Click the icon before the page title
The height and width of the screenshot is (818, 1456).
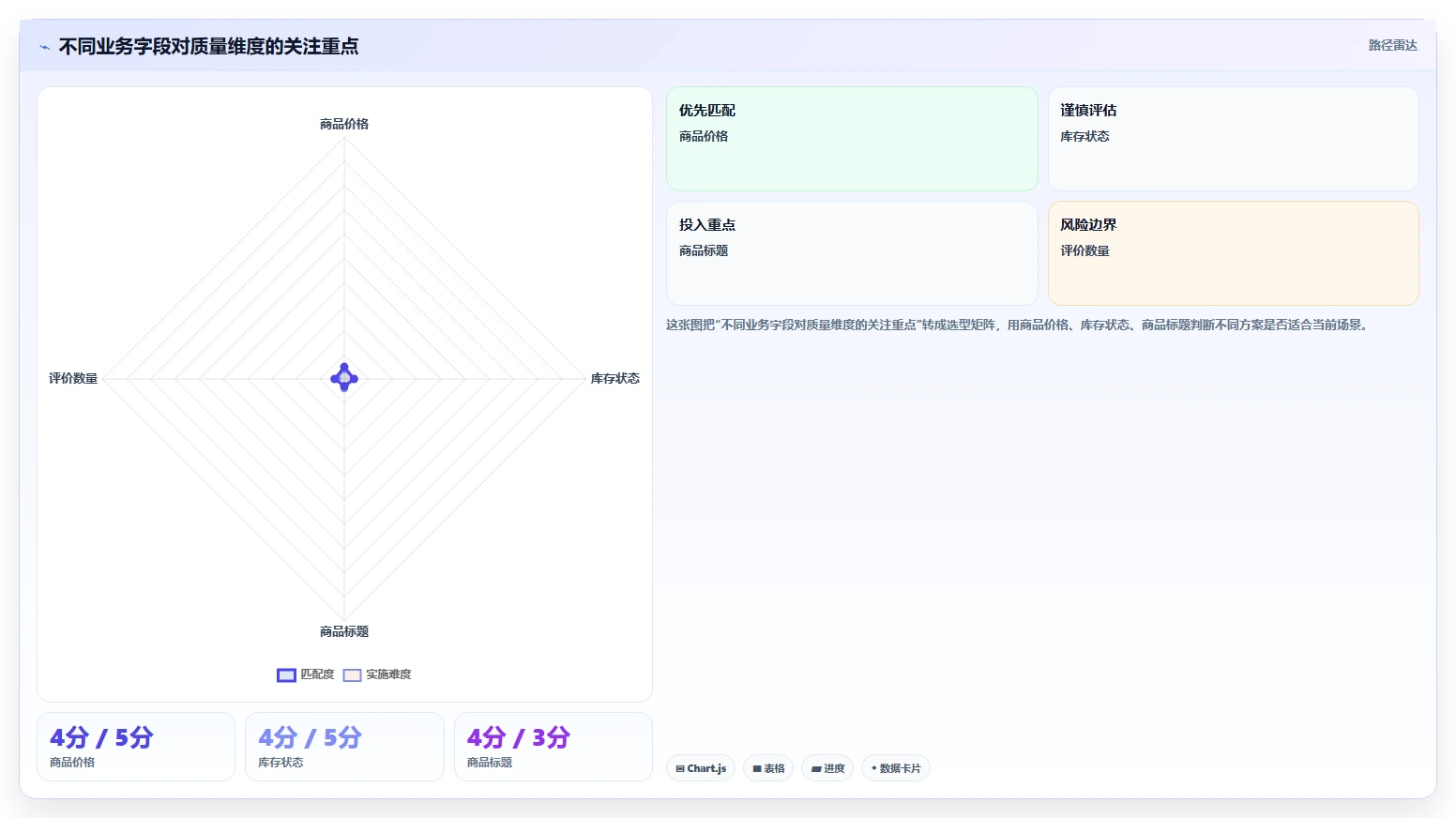(x=44, y=47)
